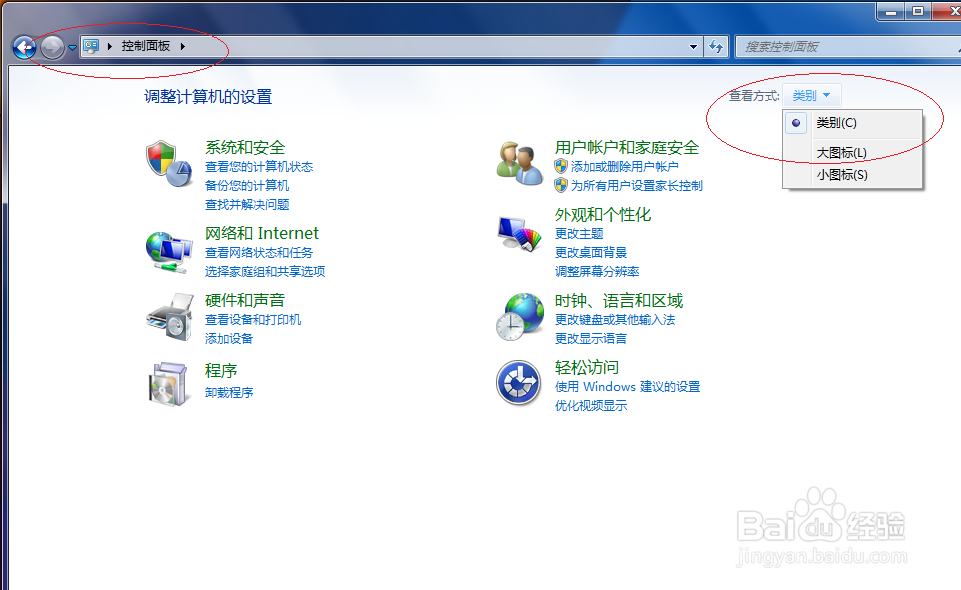Open recent pages dropdown beside forward button
Screen dimensions: 961x590
(72, 47)
